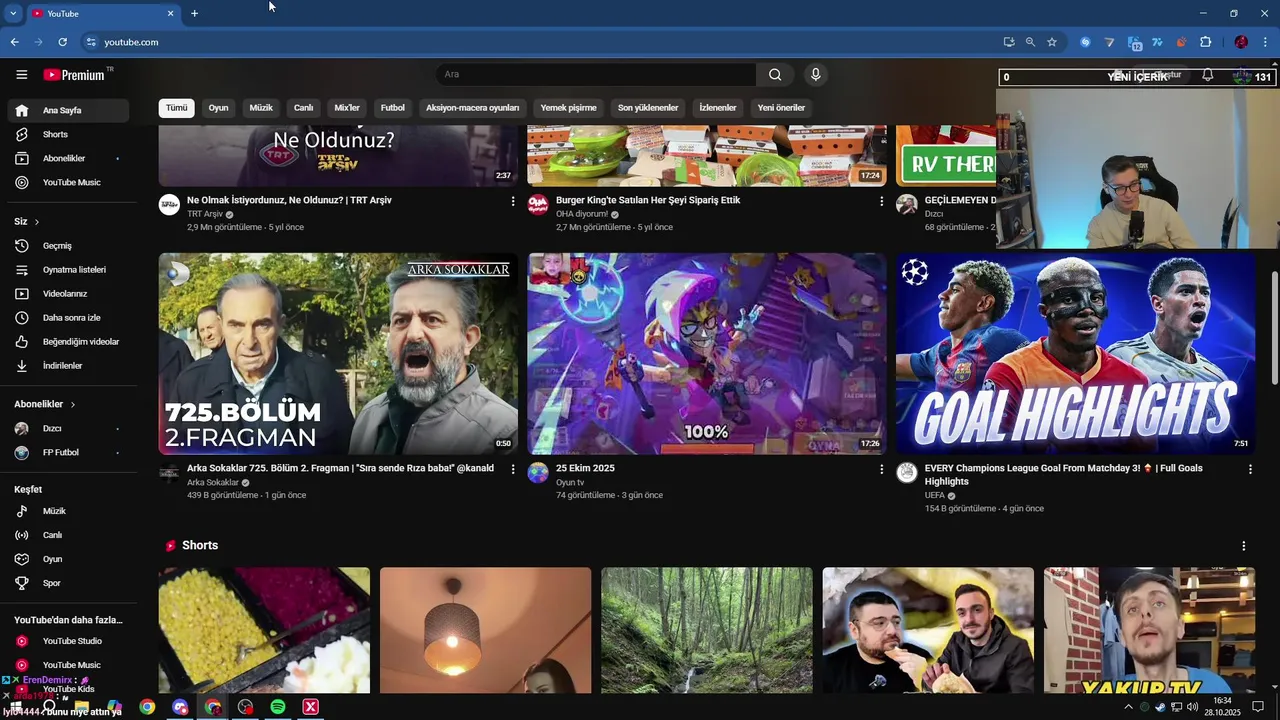Select the Futbol filter chip
The height and width of the screenshot is (720, 1280).
click(393, 108)
